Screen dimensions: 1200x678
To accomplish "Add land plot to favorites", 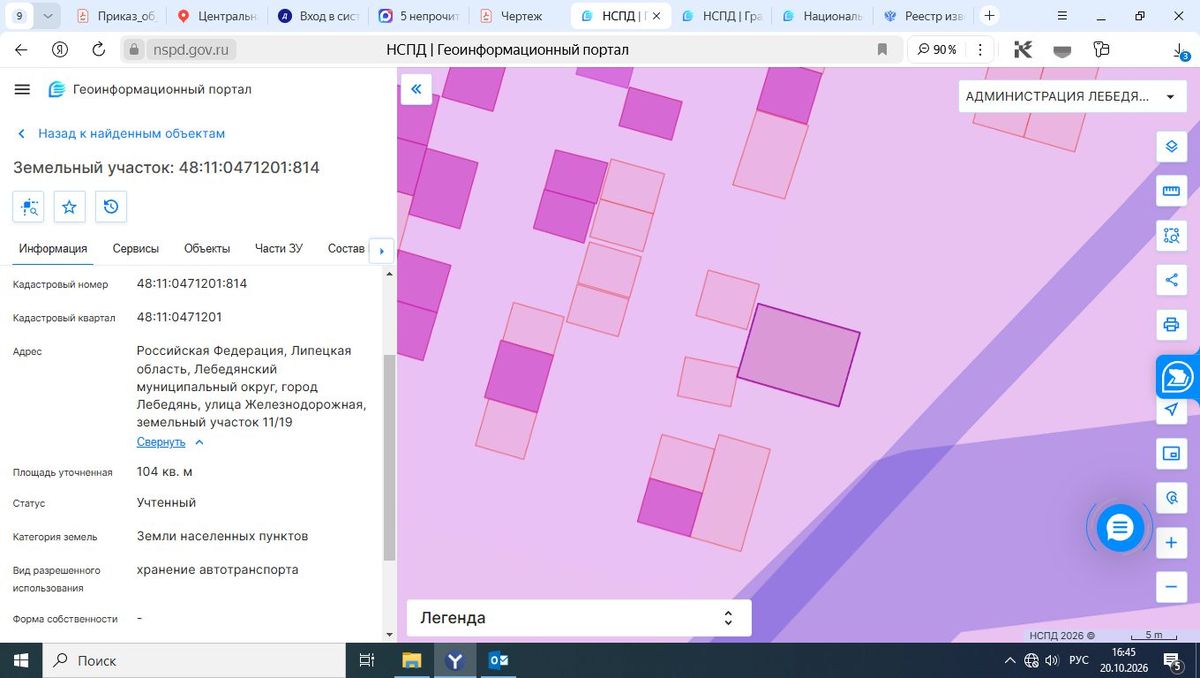I will 69,207.
